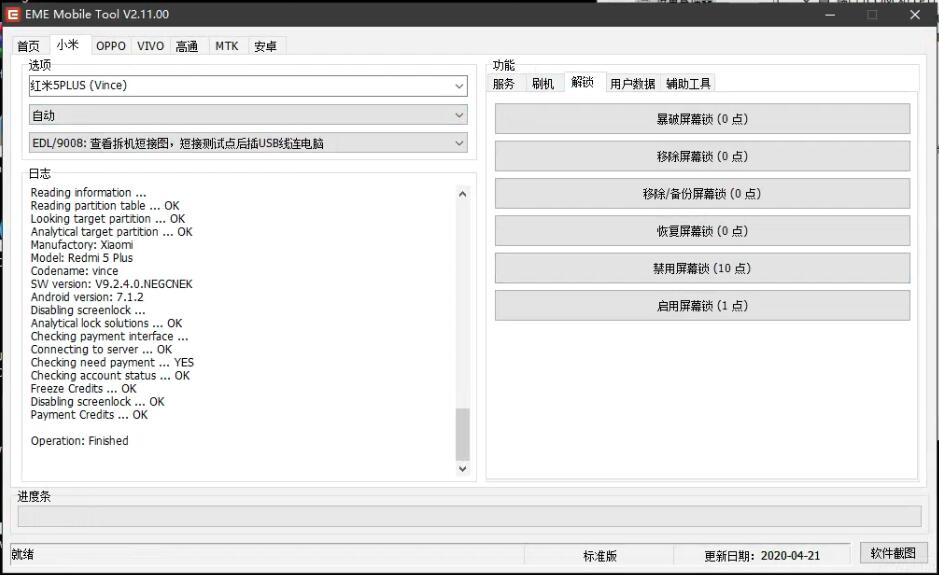Viewport: 939px width, 575px height.
Task: Open the 首页 tab
Action: pos(28,46)
